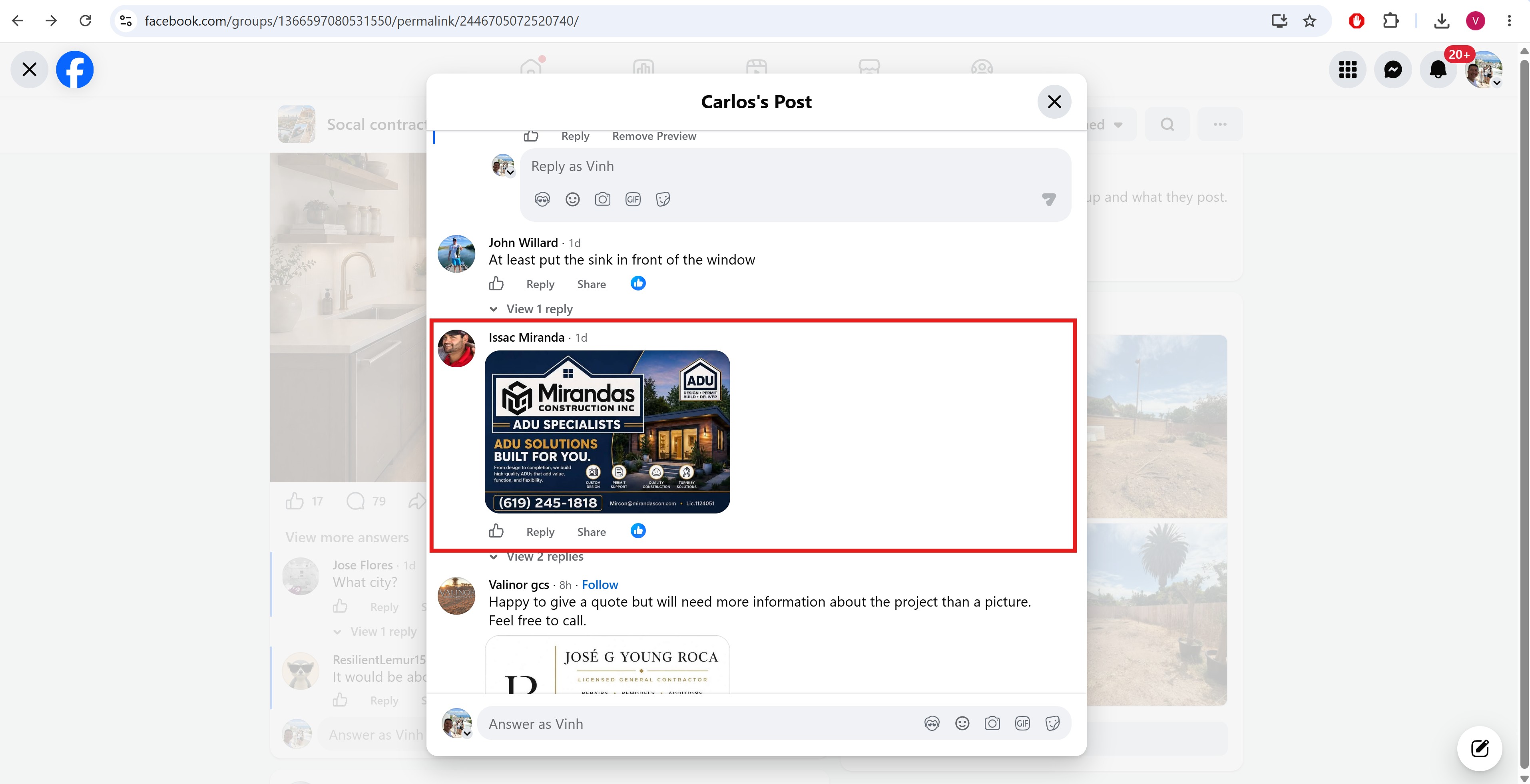Image resolution: width=1530 pixels, height=784 pixels.
Task: Share Issac Miranda's comment
Action: tap(591, 532)
